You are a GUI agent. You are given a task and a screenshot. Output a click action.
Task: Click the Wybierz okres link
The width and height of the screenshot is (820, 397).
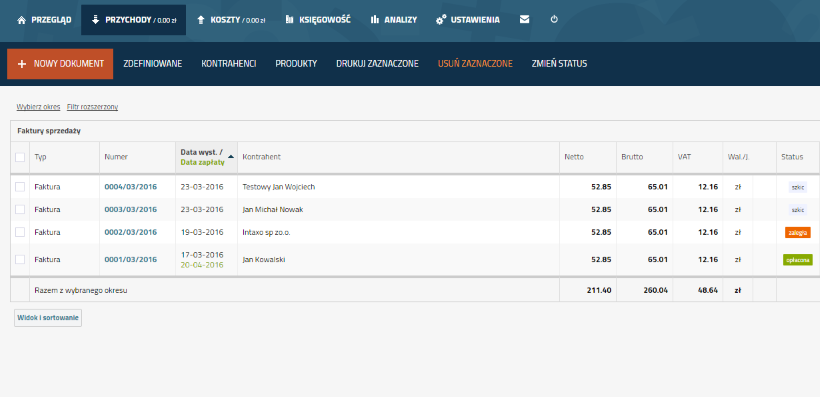38,107
